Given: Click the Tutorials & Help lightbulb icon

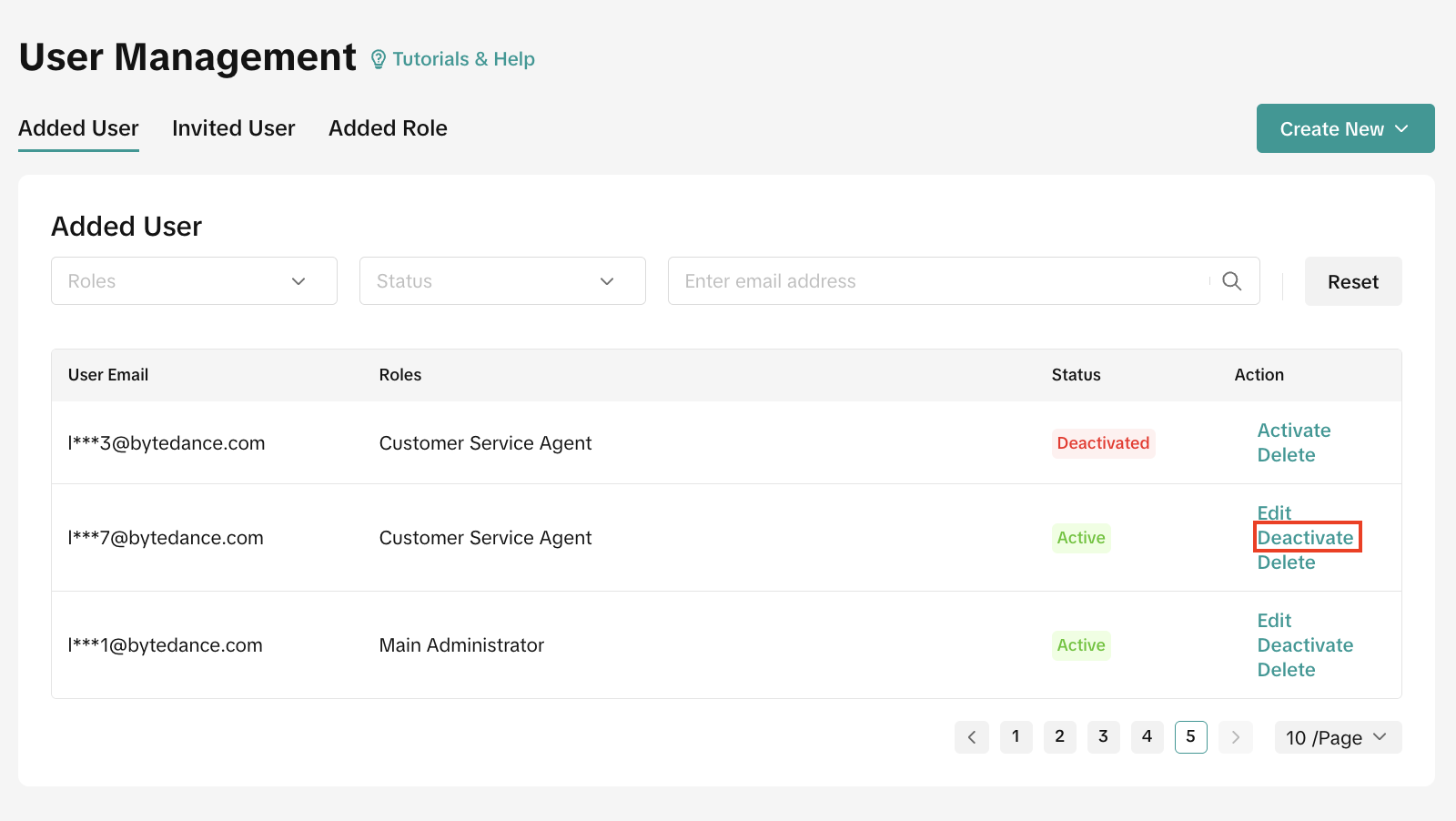Looking at the screenshot, I should point(379,60).
